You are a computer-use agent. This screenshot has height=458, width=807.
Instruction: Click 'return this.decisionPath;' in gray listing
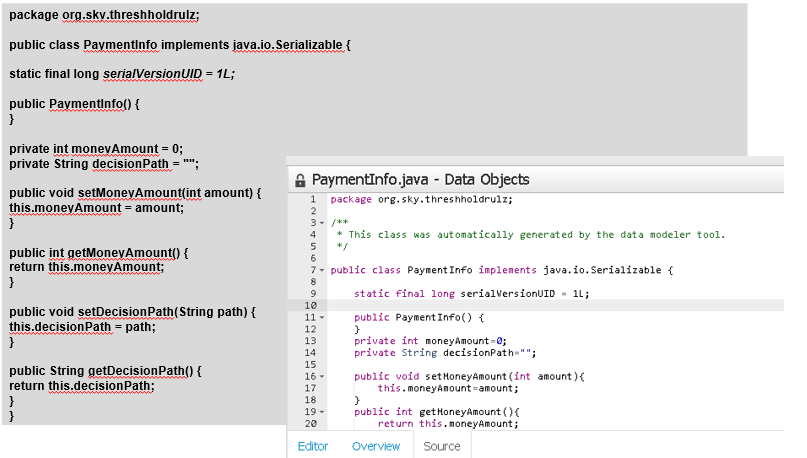(x=82, y=386)
